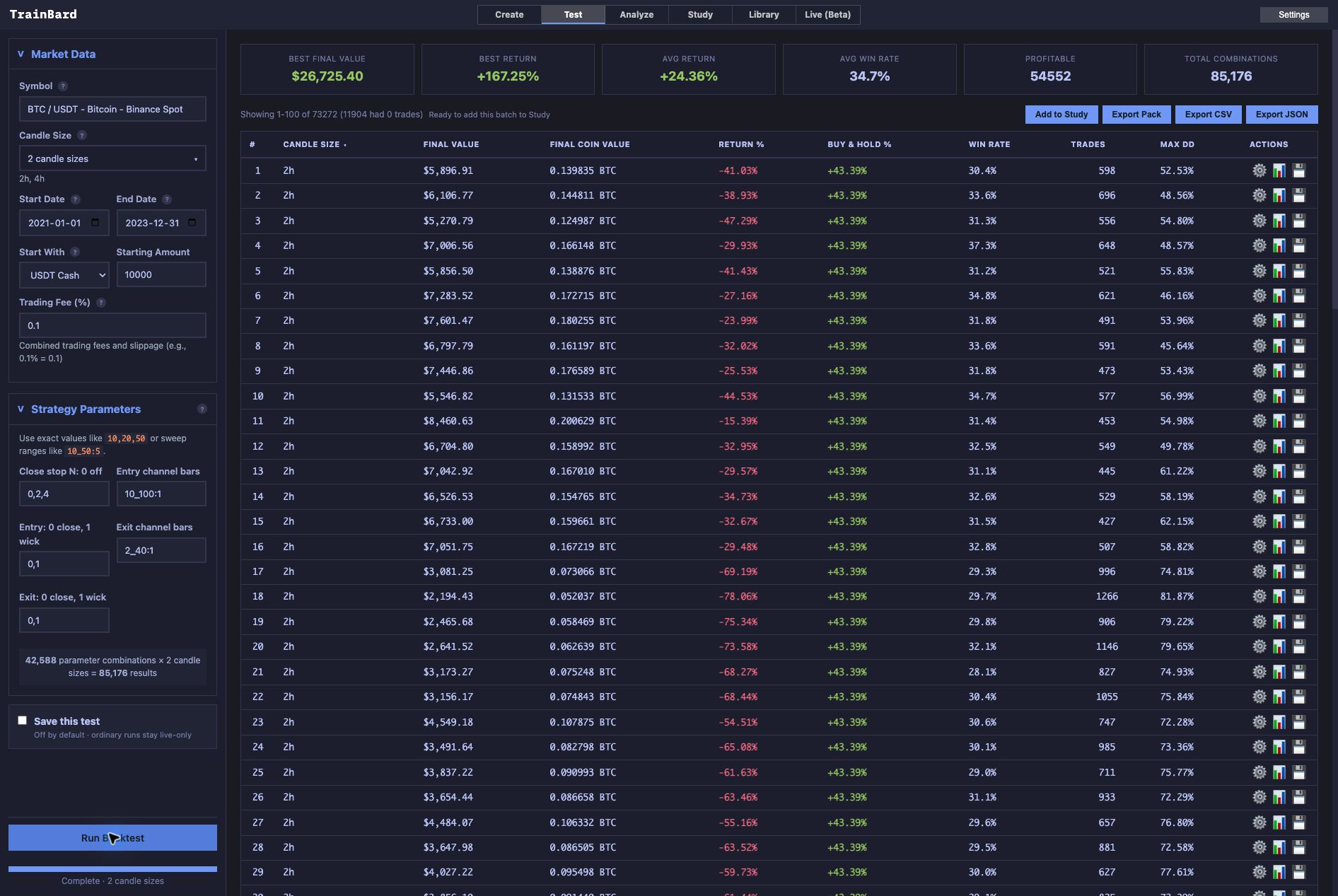1338x896 pixels.
Task: Click the gear icon in row 7
Action: click(1259, 321)
